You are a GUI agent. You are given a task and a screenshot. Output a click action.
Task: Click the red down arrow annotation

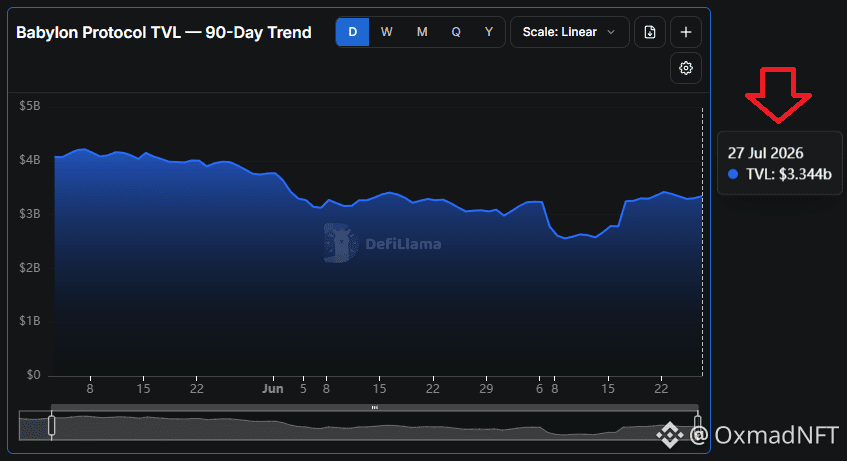click(x=778, y=95)
